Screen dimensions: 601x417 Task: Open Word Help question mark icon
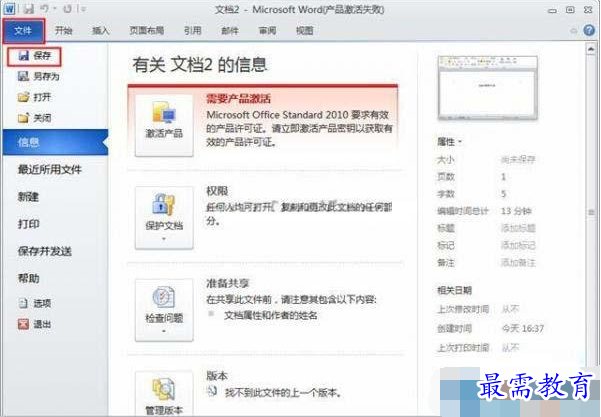click(x=589, y=30)
